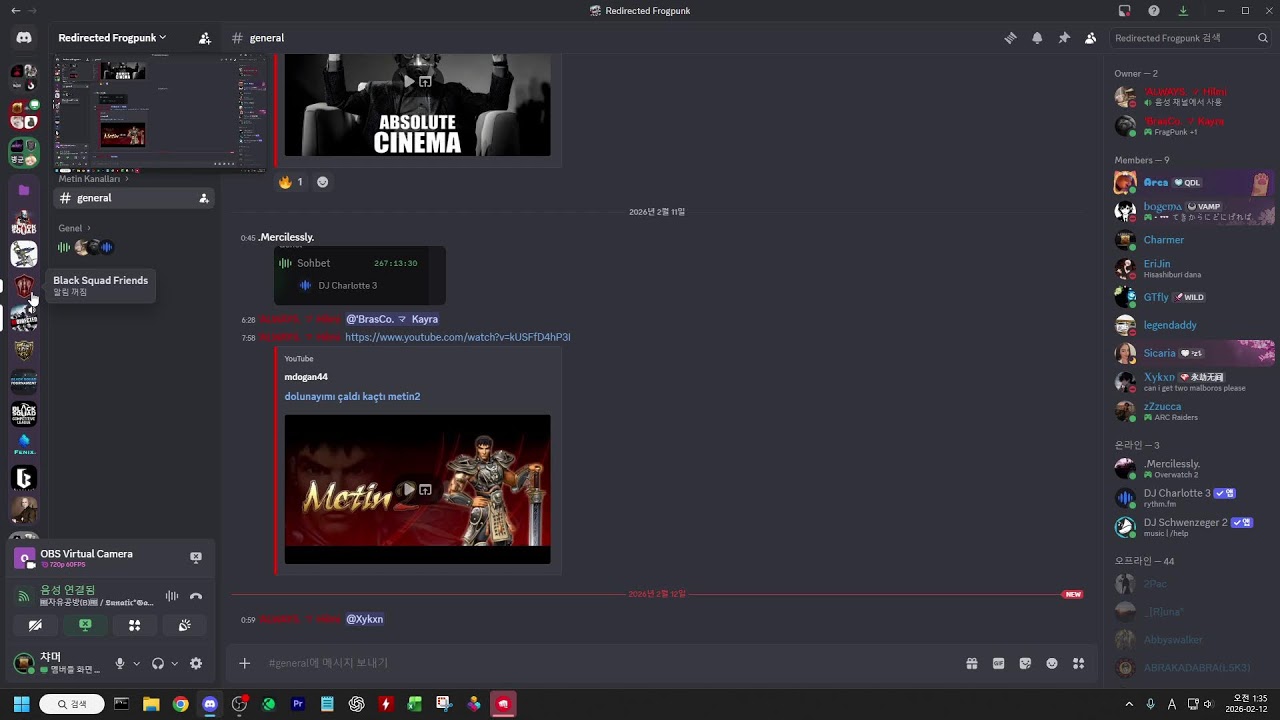Click the @'BrasCo. Kayra mention

[x=392, y=319]
